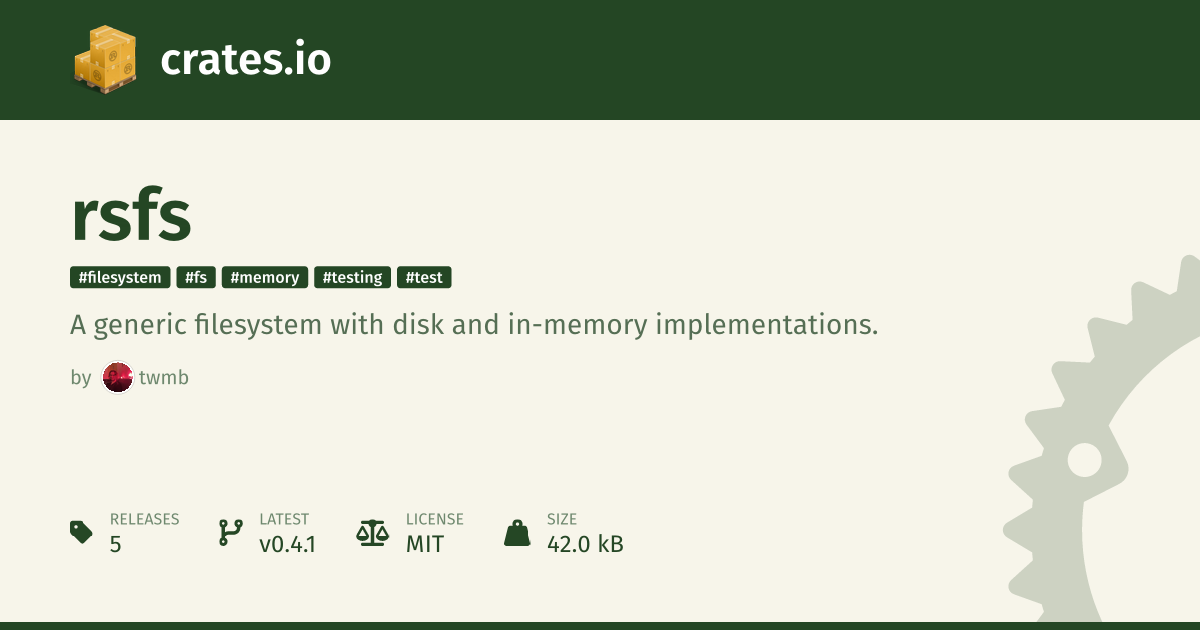The image size is (1200, 630).
Task: Click the v0.4.1 version label
Action: [288, 544]
